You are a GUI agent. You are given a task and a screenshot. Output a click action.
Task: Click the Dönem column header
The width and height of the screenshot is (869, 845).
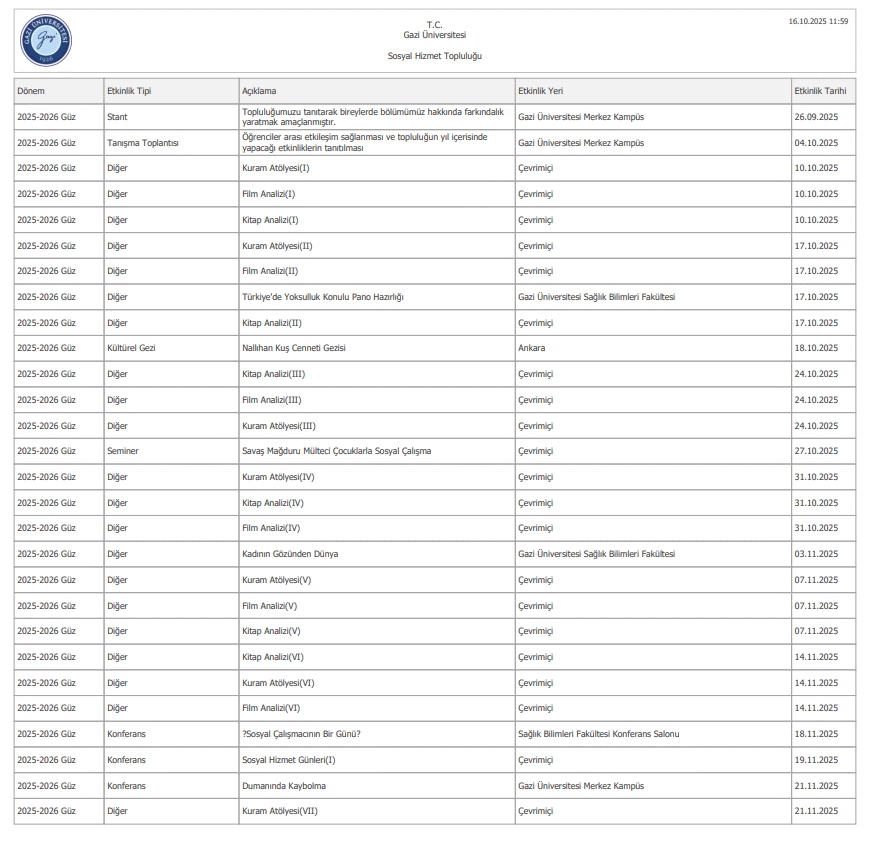pos(31,91)
